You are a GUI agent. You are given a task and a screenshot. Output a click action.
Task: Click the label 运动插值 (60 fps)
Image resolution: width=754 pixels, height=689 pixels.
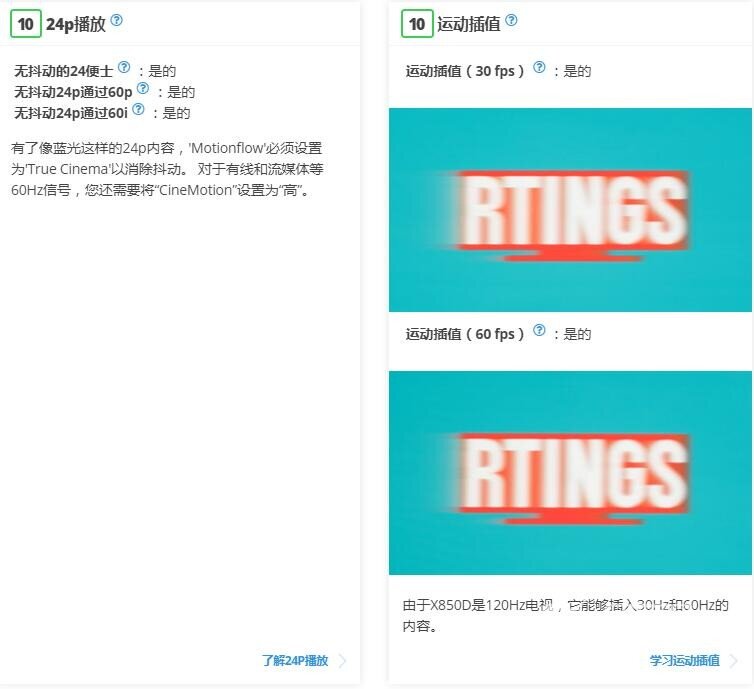tap(465, 334)
